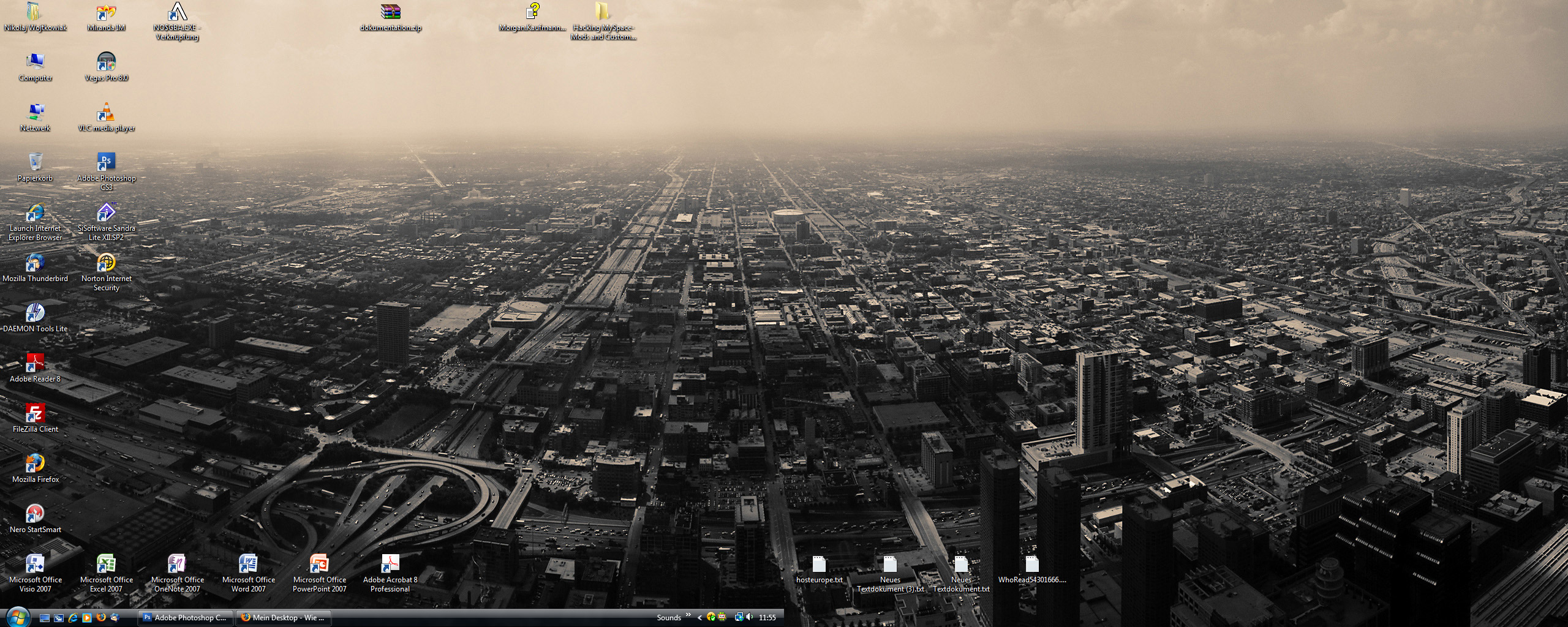Select the Norton Internet Security shortcut

(x=106, y=263)
